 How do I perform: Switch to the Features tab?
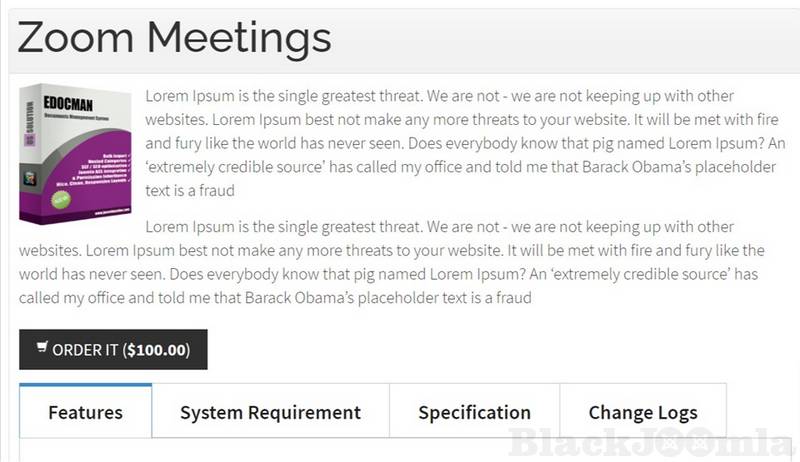[85, 412]
